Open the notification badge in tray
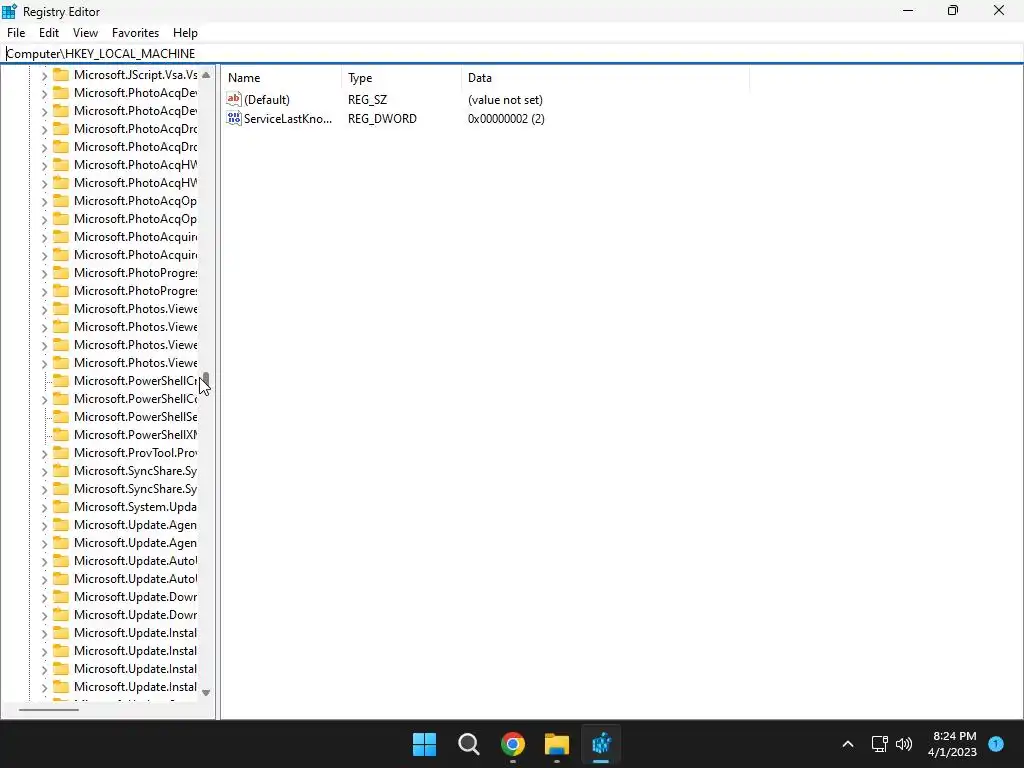This screenshot has width=1024, height=768. point(996,743)
